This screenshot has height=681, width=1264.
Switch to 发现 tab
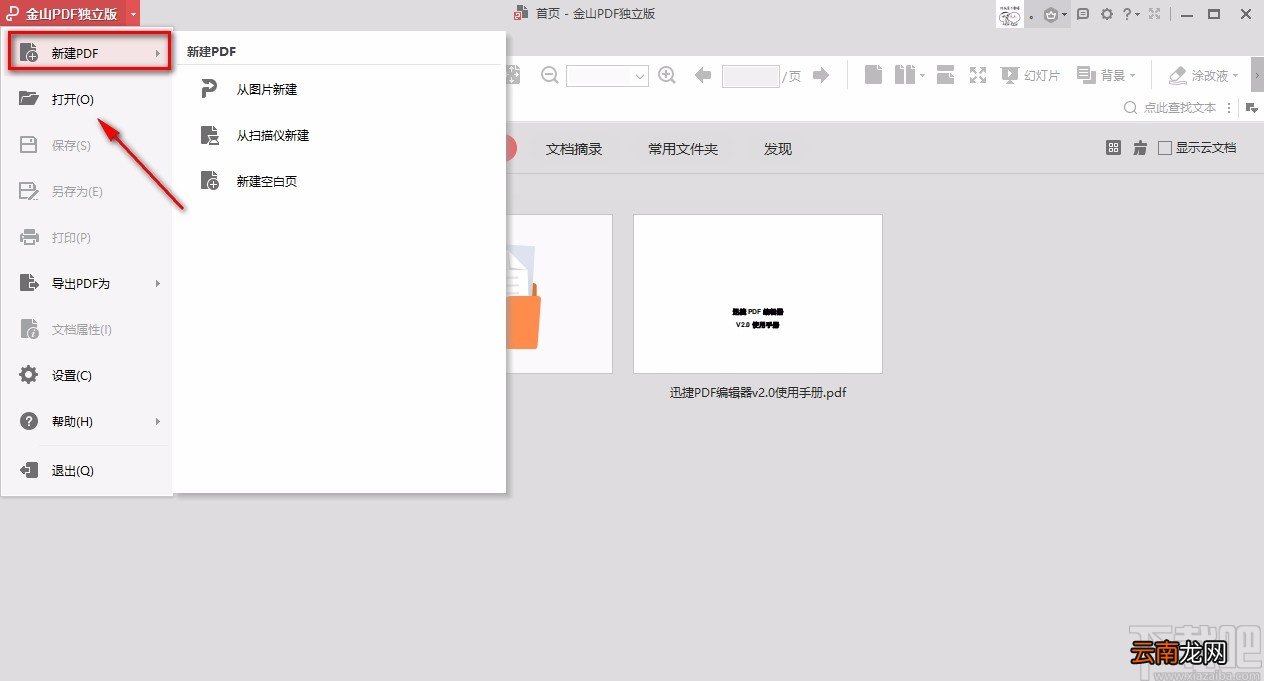(778, 149)
